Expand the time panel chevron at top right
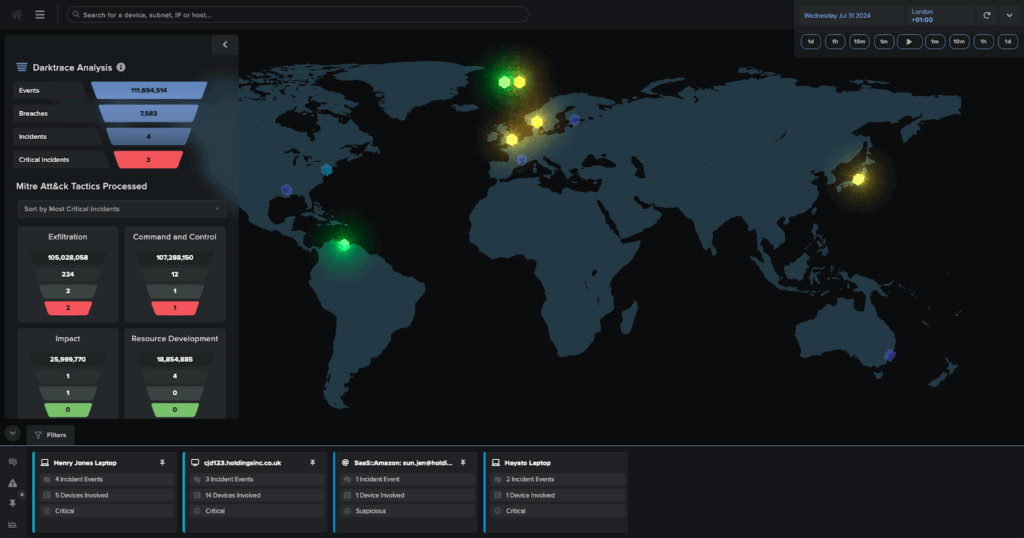 [x=1008, y=15]
